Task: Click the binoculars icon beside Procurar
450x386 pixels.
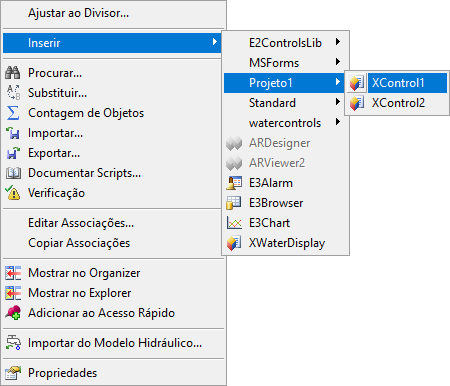Action: point(13,73)
